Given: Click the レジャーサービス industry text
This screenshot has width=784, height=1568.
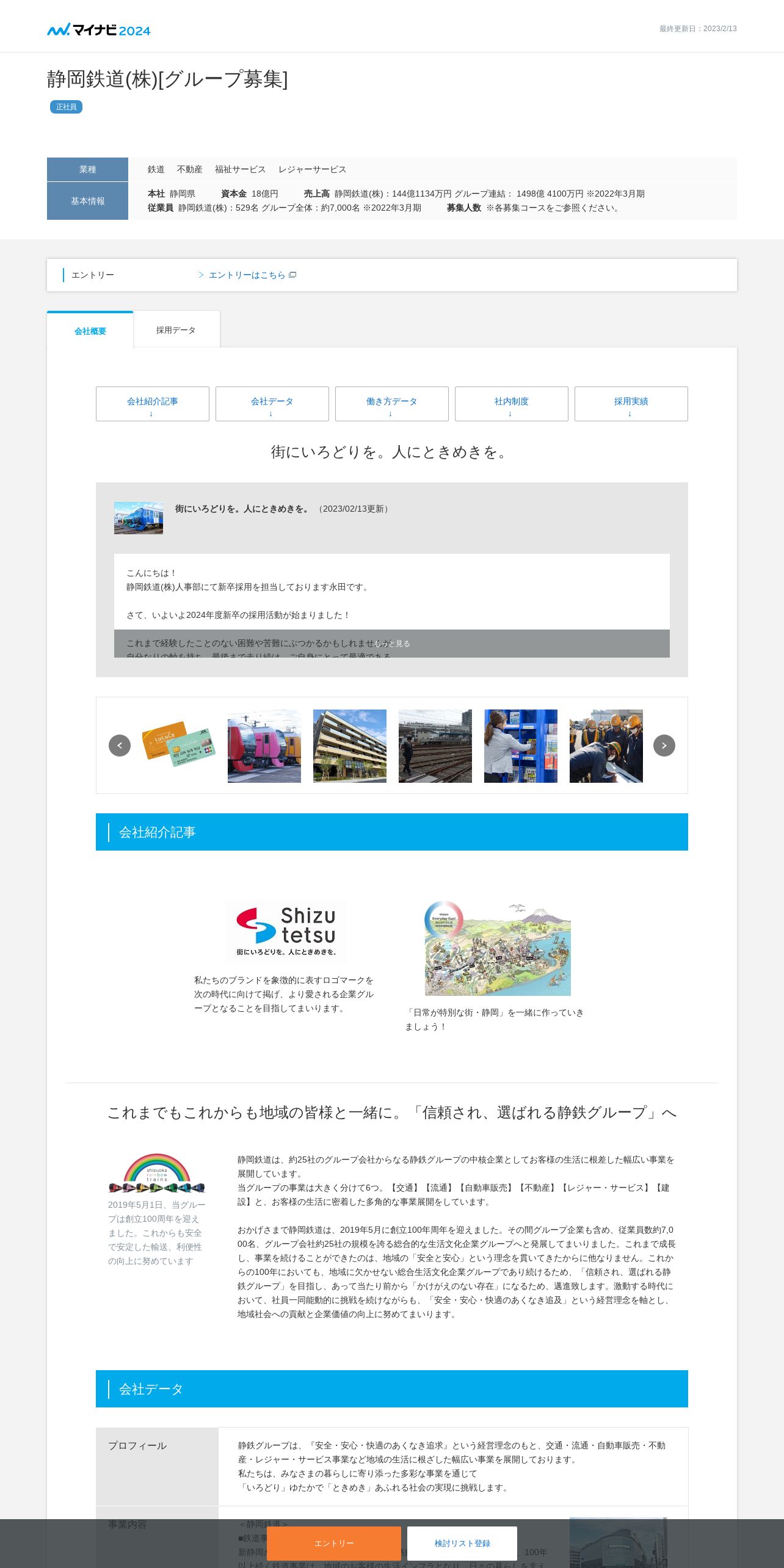Looking at the screenshot, I should click(312, 170).
